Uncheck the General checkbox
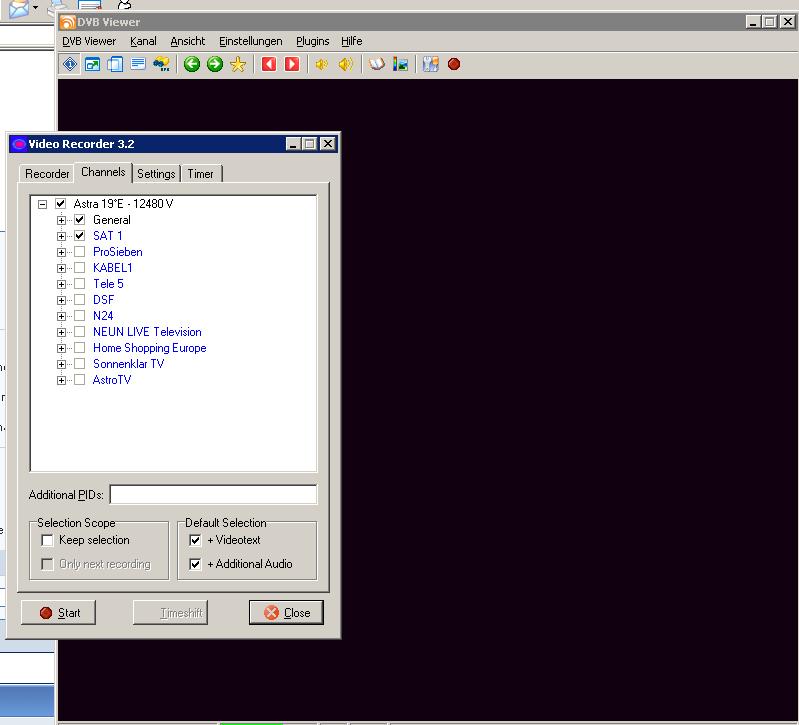 [79, 220]
